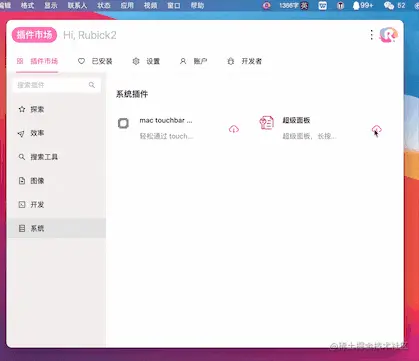The image size is (419, 361).
Task: Focus the Hi, Rubick2 search input
Action: [90, 35]
